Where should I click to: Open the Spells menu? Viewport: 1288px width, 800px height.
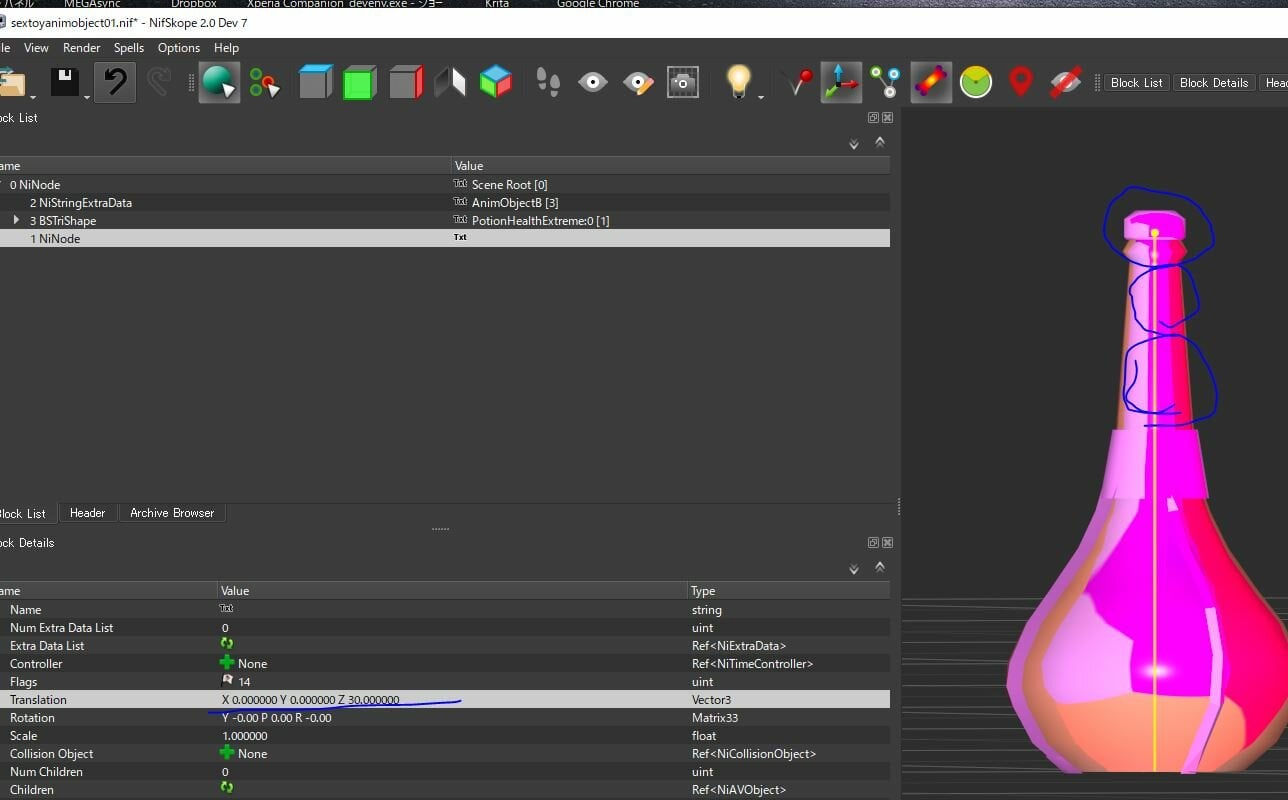(129, 48)
